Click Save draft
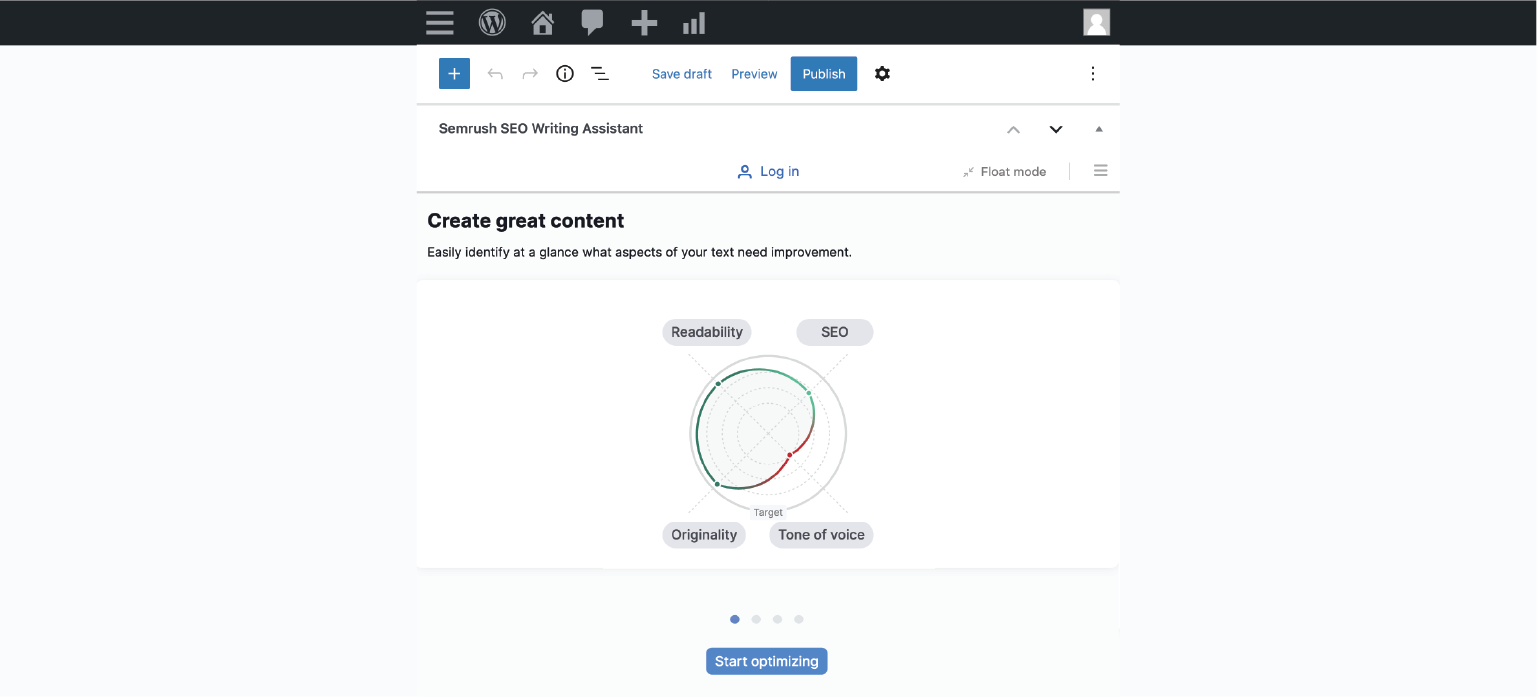Image resolution: width=1537 pixels, height=697 pixels. click(682, 74)
